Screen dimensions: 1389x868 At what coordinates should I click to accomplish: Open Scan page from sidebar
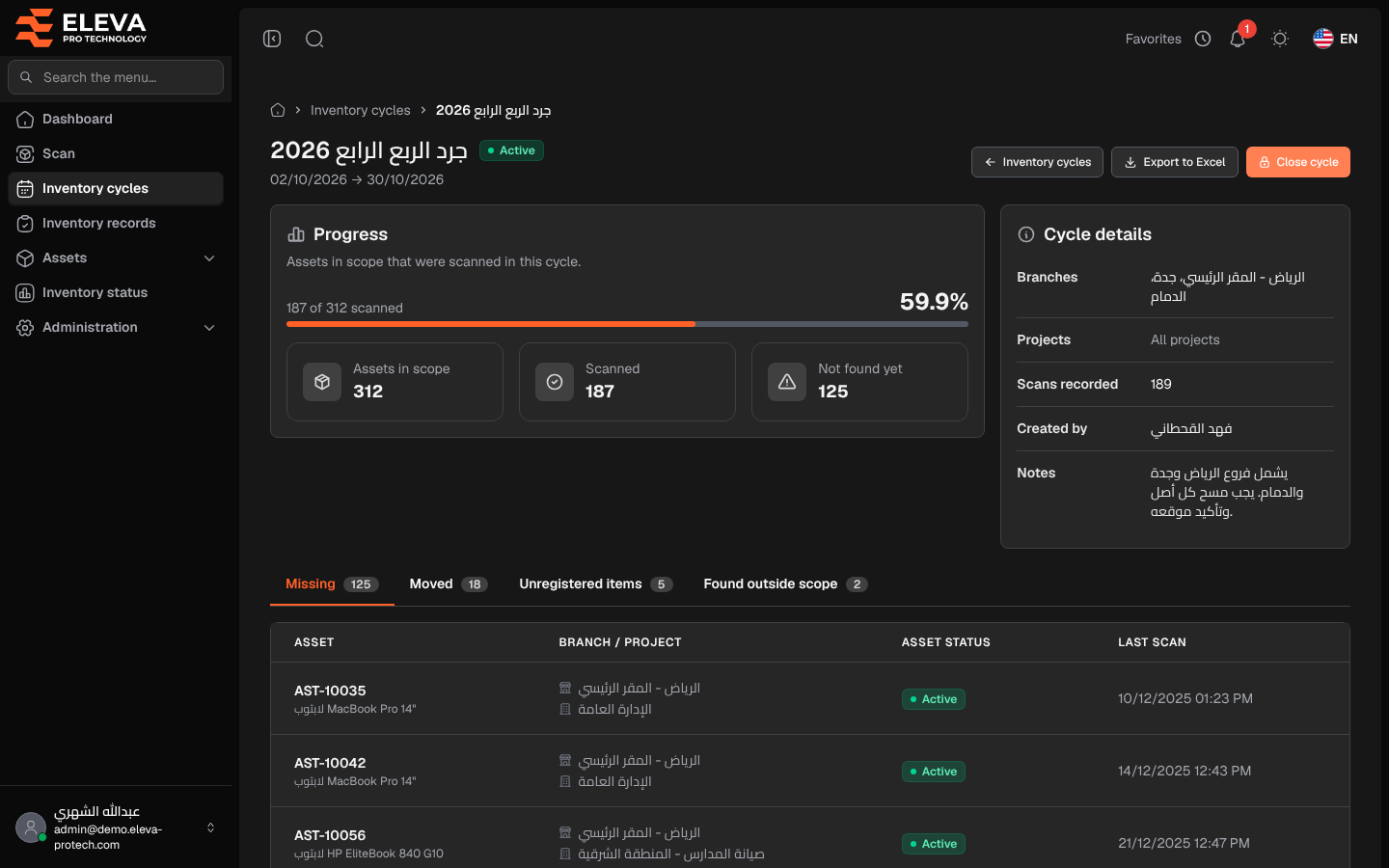pos(116,153)
